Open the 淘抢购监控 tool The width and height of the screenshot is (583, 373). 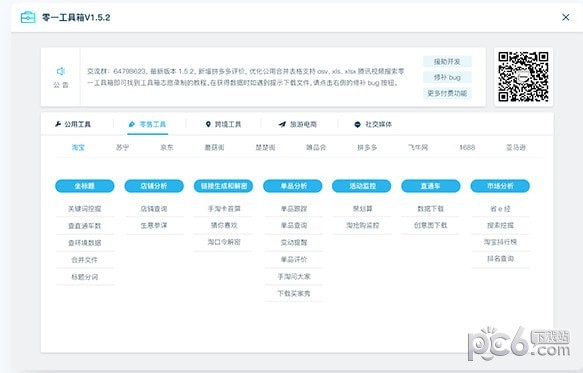363,225
